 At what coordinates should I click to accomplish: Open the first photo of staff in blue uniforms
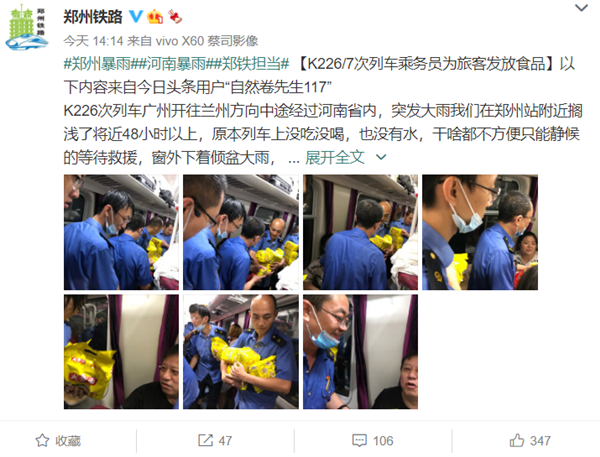[121, 232]
